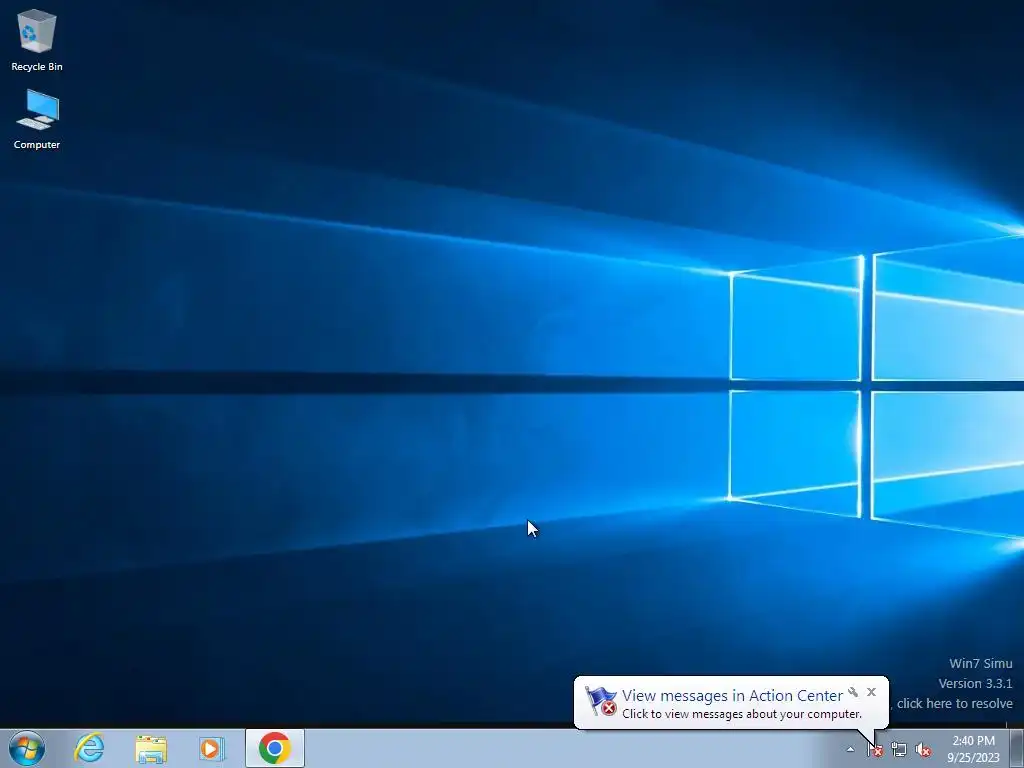
Task: Select the Recycle Bin desktop icon
Action: pos(37,40)
